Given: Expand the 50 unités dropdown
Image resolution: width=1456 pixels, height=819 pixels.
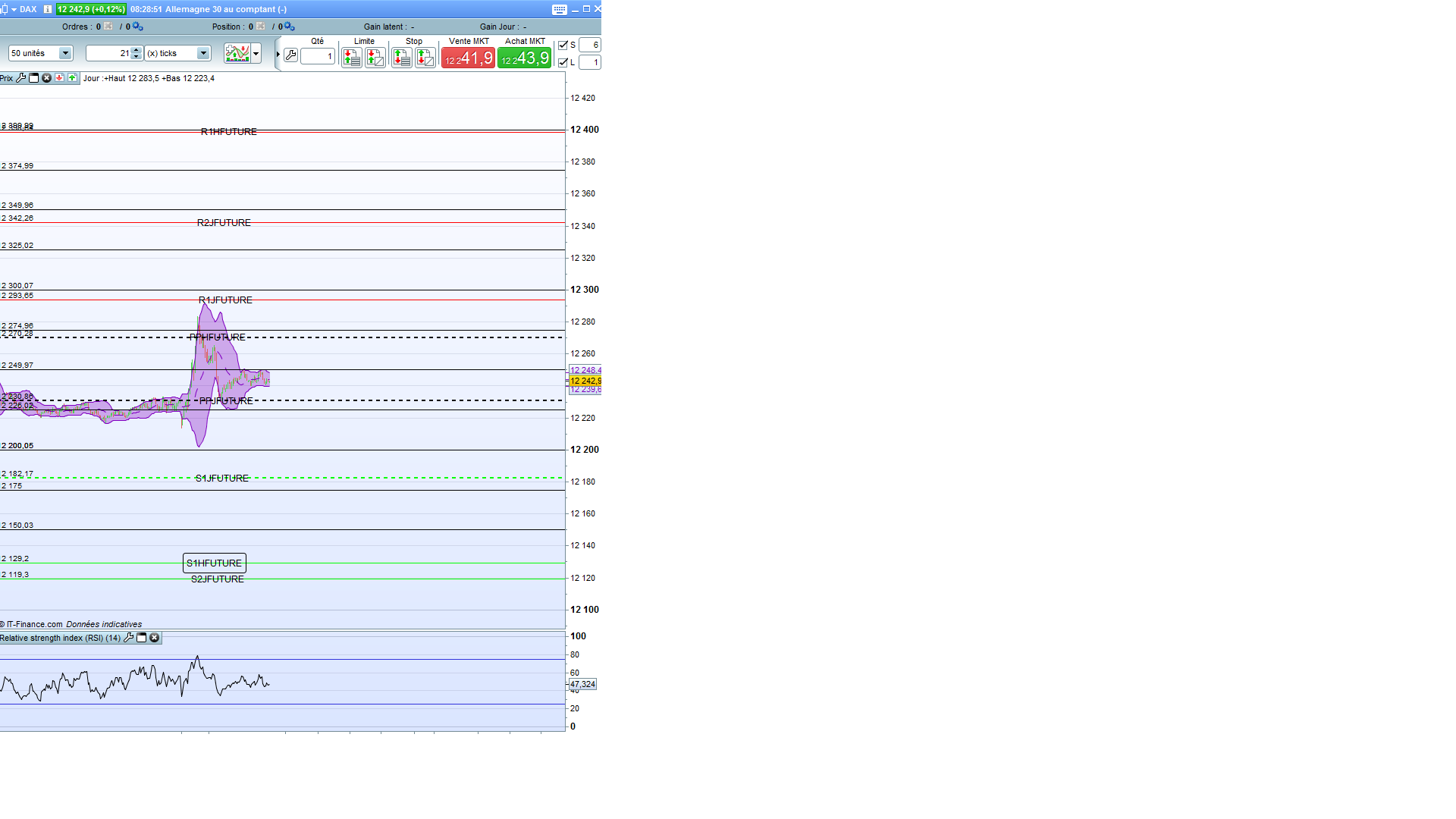Looking at the screenshot, I should pyautogui.click(x=65, y=53).
